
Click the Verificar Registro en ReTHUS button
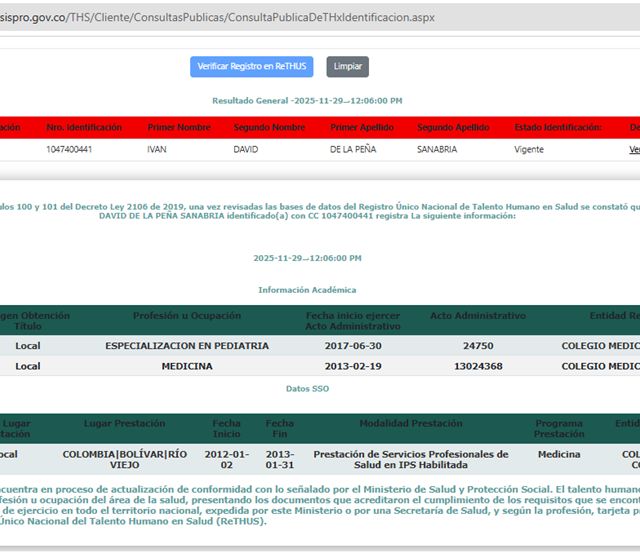pos(251,67)
